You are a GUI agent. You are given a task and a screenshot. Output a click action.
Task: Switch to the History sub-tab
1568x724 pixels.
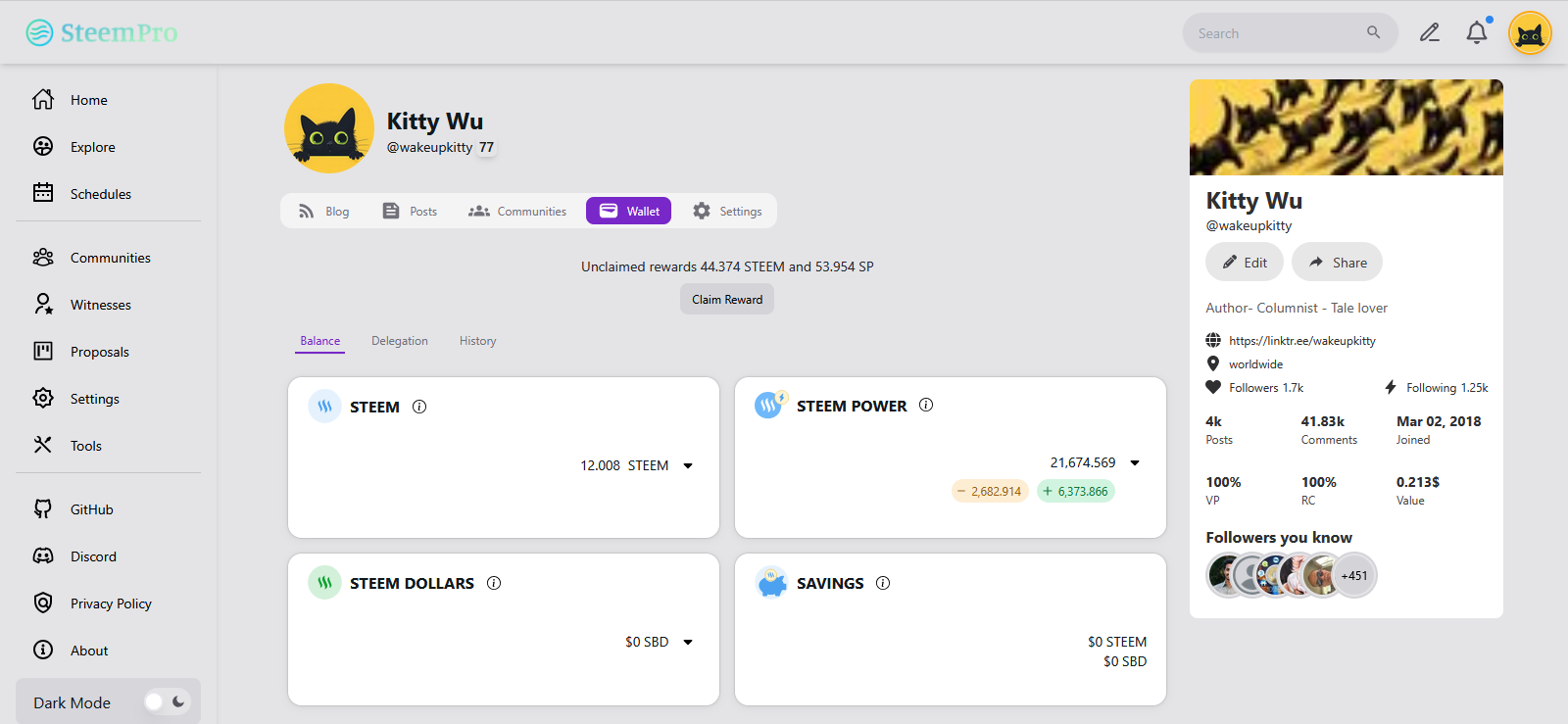pyautogui.click(x=478, y=341)
